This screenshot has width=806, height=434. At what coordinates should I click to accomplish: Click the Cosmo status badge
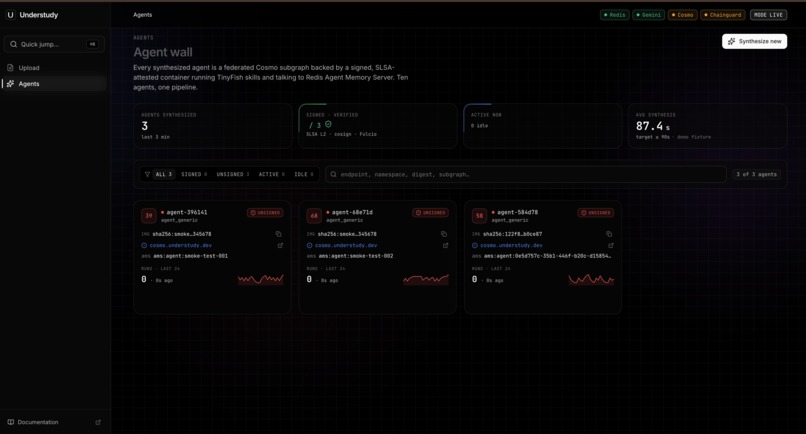[x=683, y=15]
